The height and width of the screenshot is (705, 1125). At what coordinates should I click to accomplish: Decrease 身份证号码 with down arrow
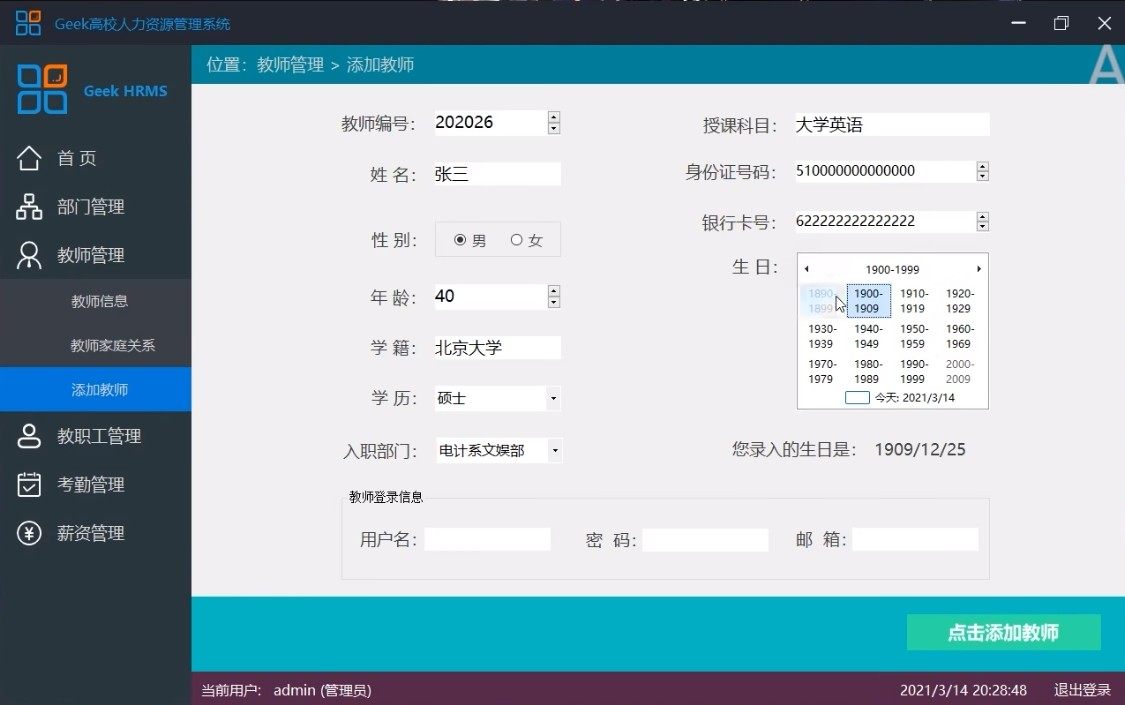(983, 176)
